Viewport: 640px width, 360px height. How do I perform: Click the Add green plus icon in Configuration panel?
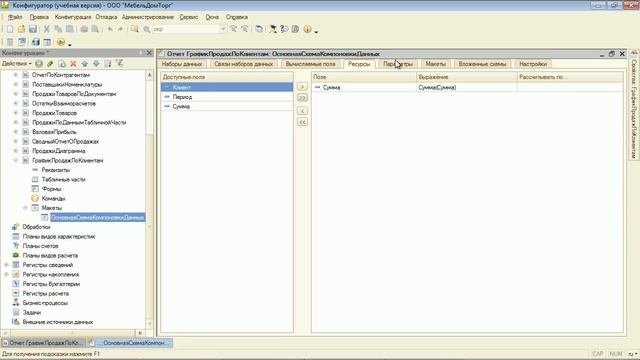(39, 64)
